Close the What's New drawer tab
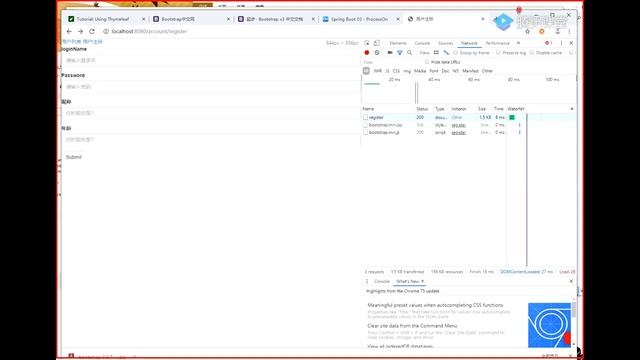This screenshot has width=640, height=360. coord(422,281)
